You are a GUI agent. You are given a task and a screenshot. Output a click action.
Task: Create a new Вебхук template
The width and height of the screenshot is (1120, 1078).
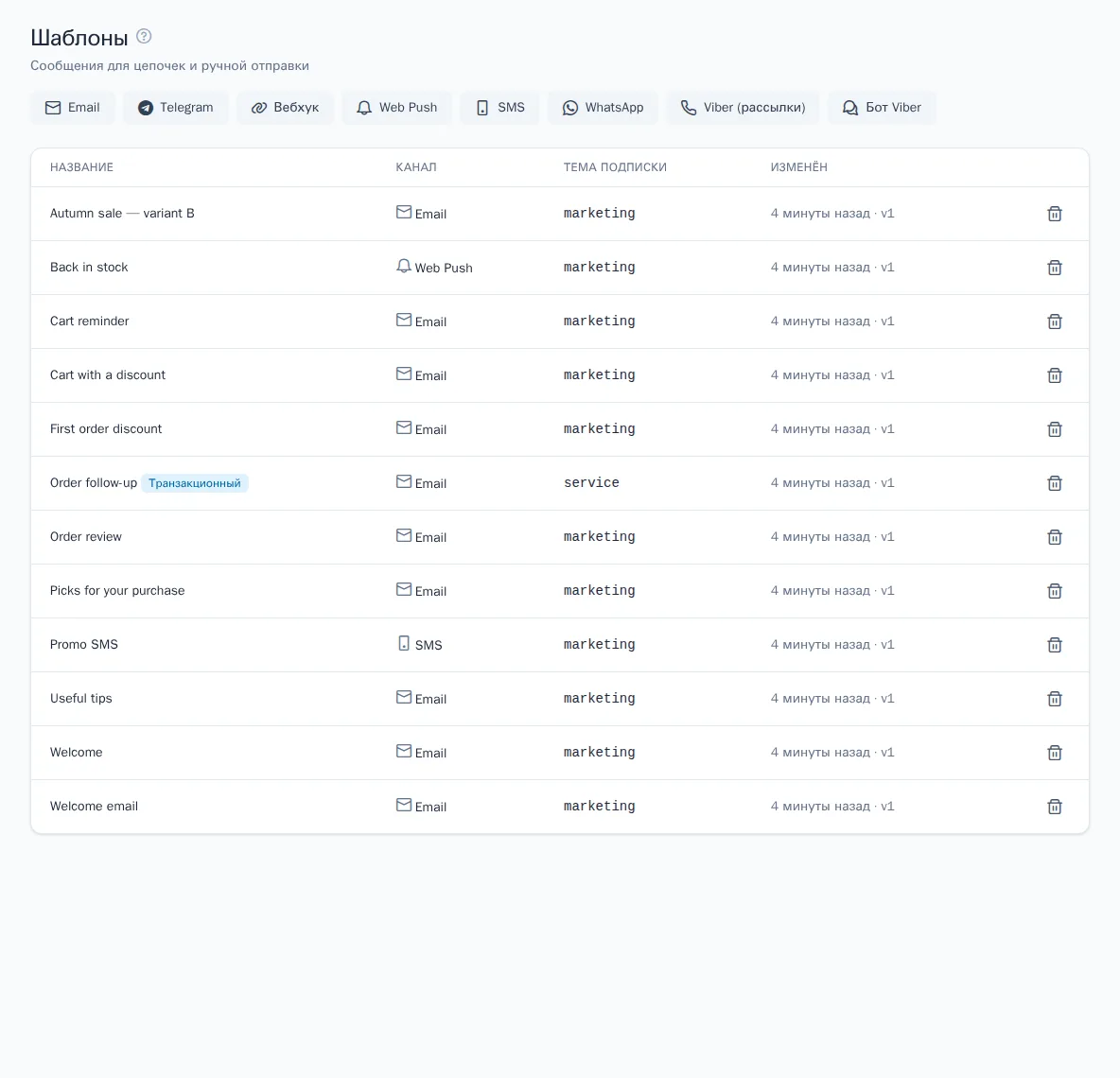click(285, 108)
